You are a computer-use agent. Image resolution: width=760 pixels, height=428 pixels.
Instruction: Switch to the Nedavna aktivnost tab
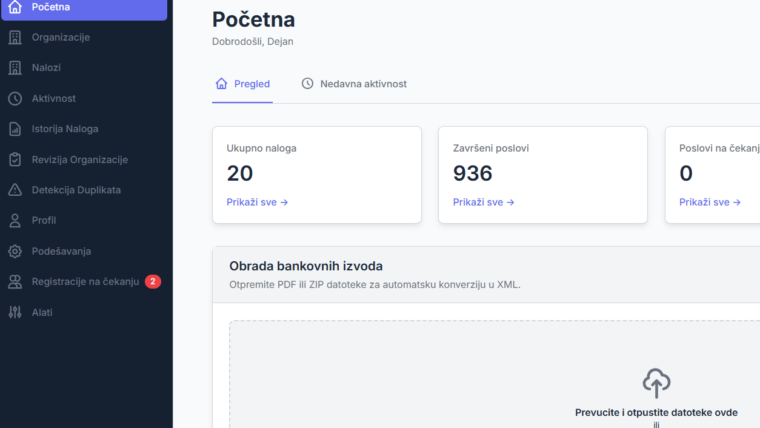(354, 84)
